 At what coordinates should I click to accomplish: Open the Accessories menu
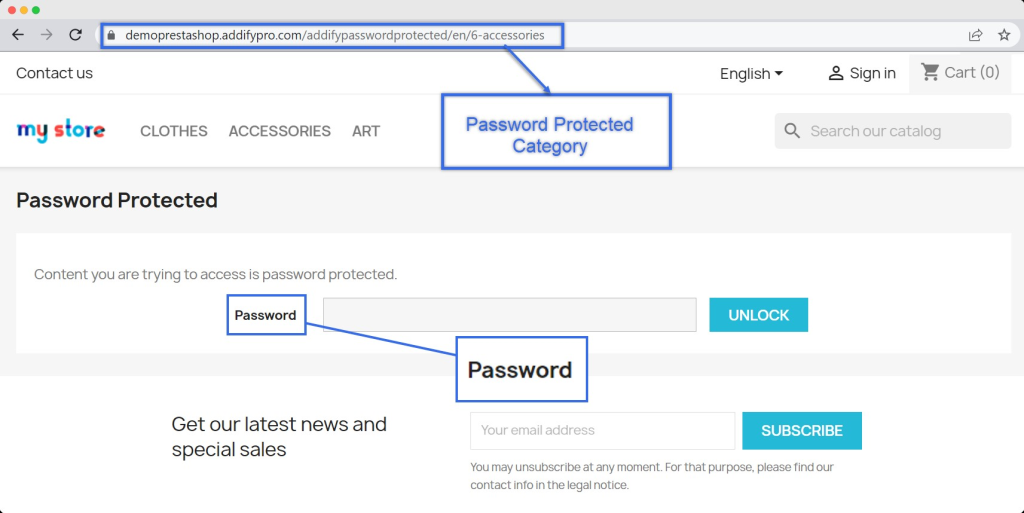click(x=279, y=131)
